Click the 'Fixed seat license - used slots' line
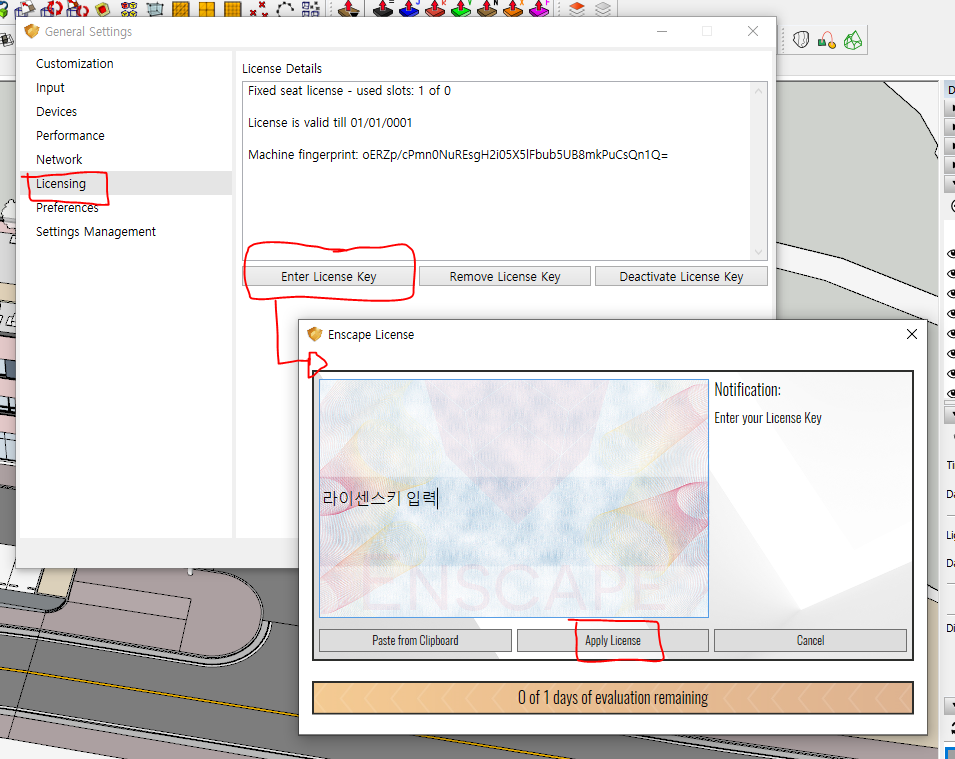Image resolution: width=955 pixels, height=759 pixels. [x=349, y=91]
